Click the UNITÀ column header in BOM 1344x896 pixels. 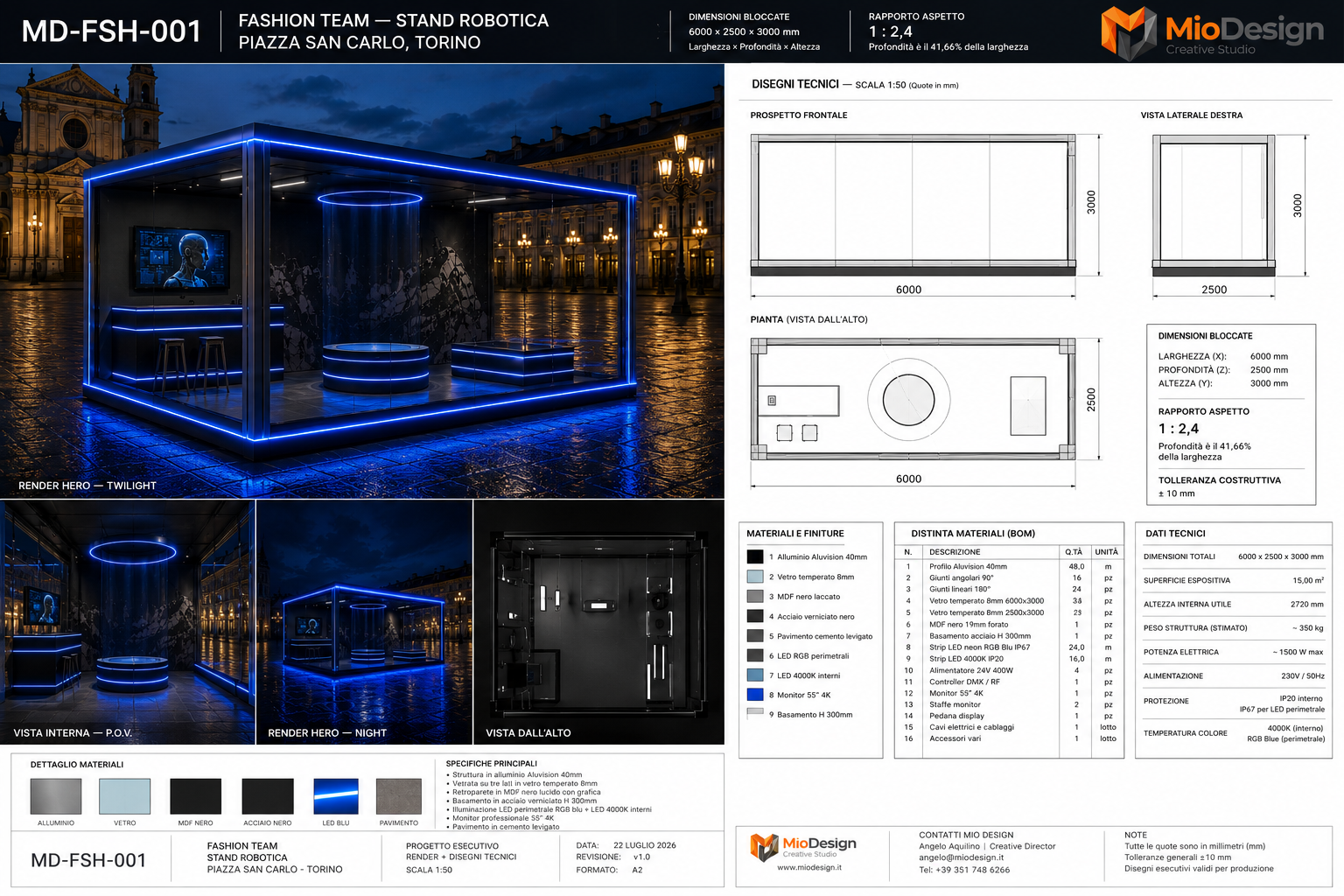point(1107,552)
